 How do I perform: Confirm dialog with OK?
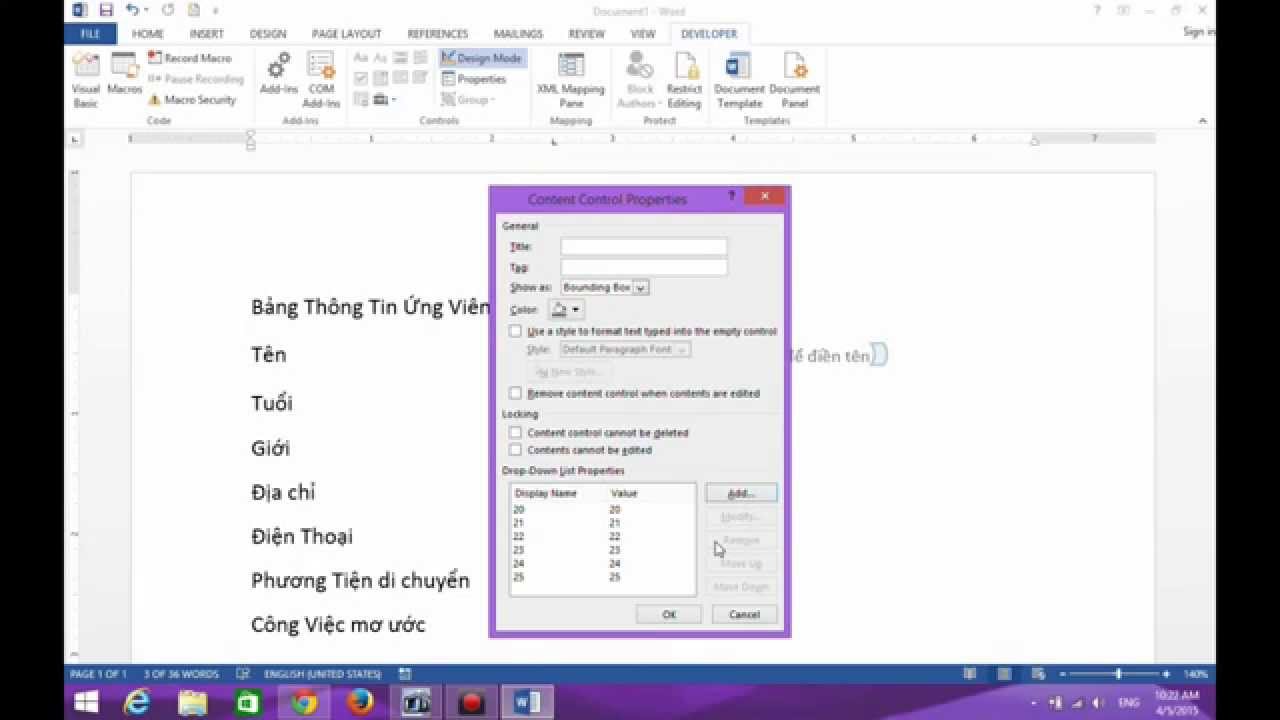pyautogui.click(x=669, y=614)
